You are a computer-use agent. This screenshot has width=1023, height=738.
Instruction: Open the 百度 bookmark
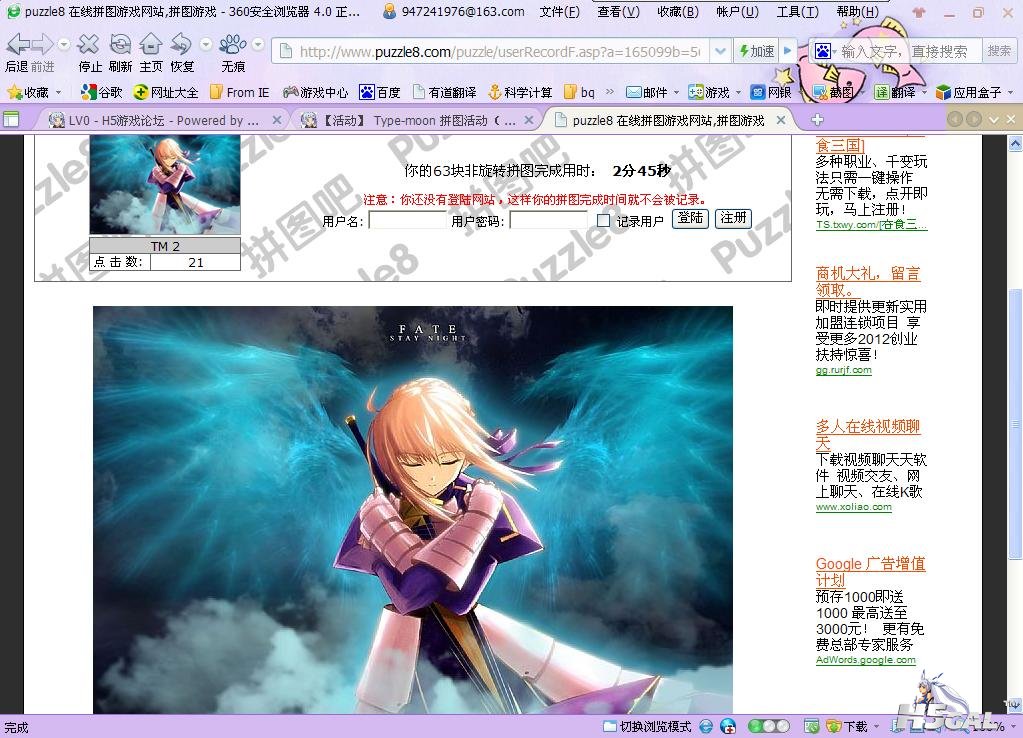pyautogui.click(x=380, y=93)
